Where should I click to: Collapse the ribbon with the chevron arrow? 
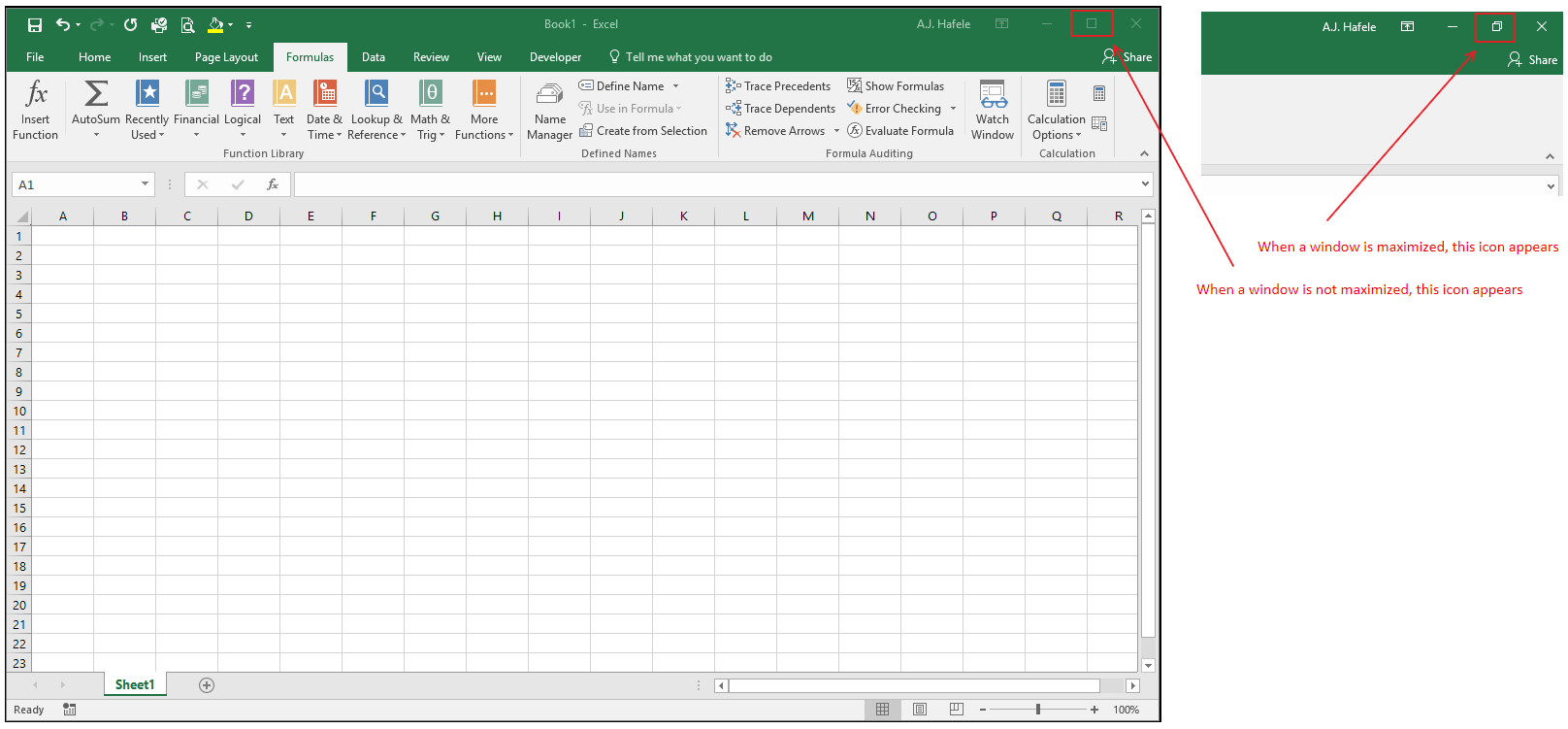pos(1144,153)
